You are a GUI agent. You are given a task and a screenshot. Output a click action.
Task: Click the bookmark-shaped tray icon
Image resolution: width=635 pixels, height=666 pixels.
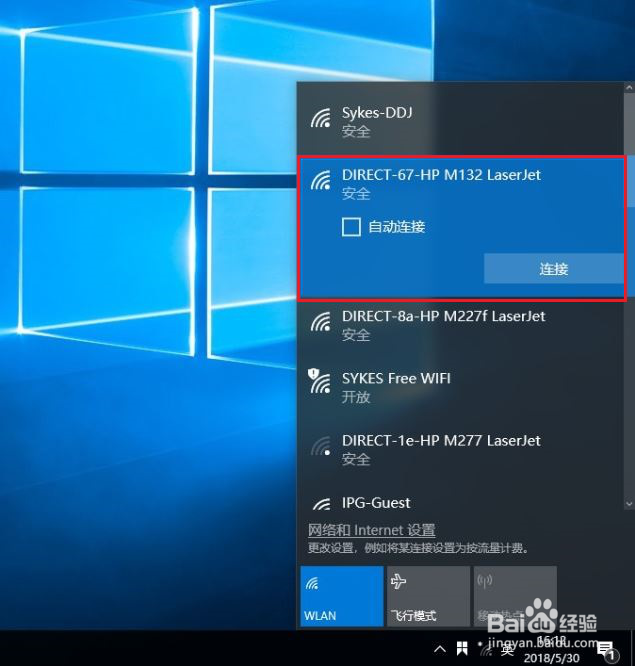tap(462, 649)
